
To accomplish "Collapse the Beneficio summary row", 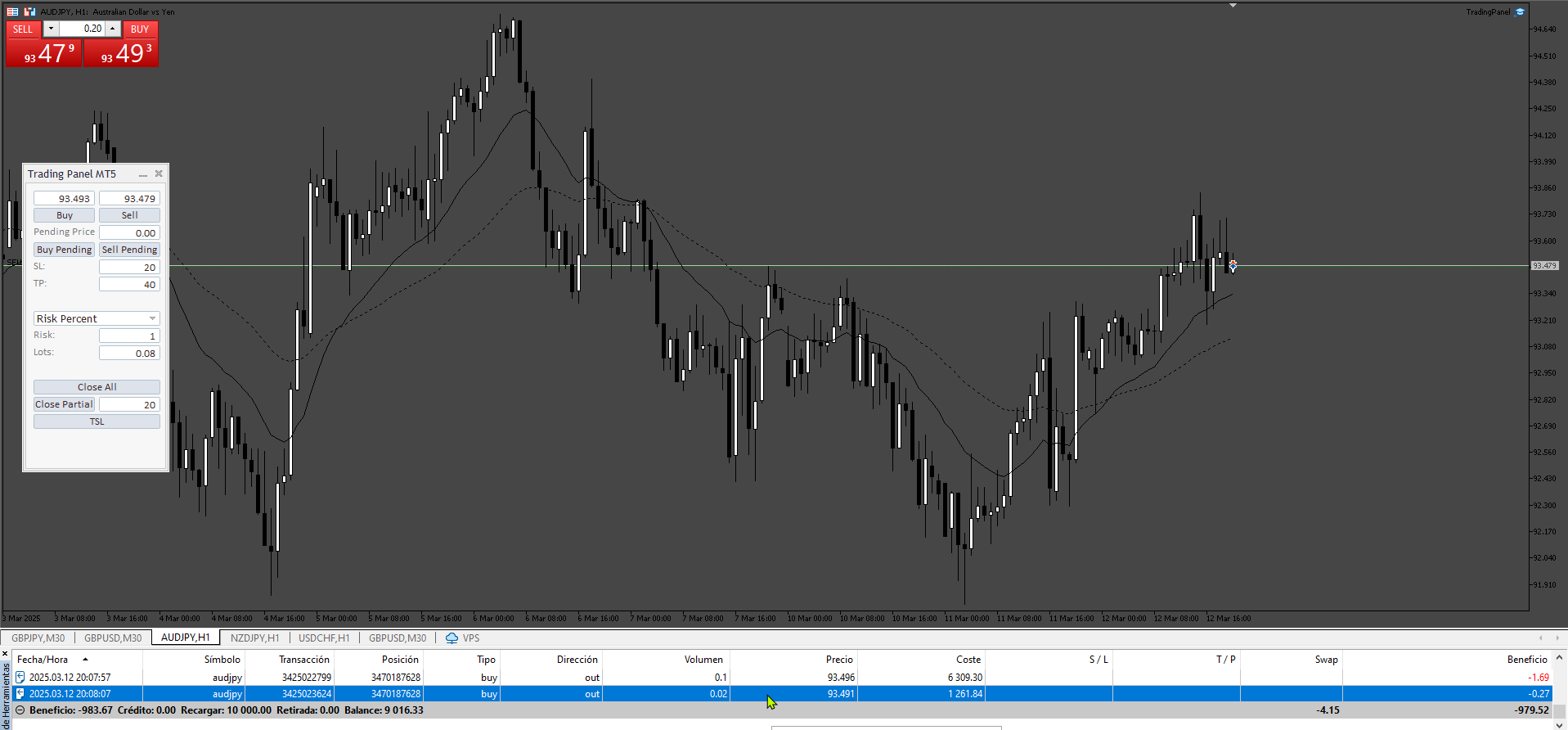I will point(20,710).
